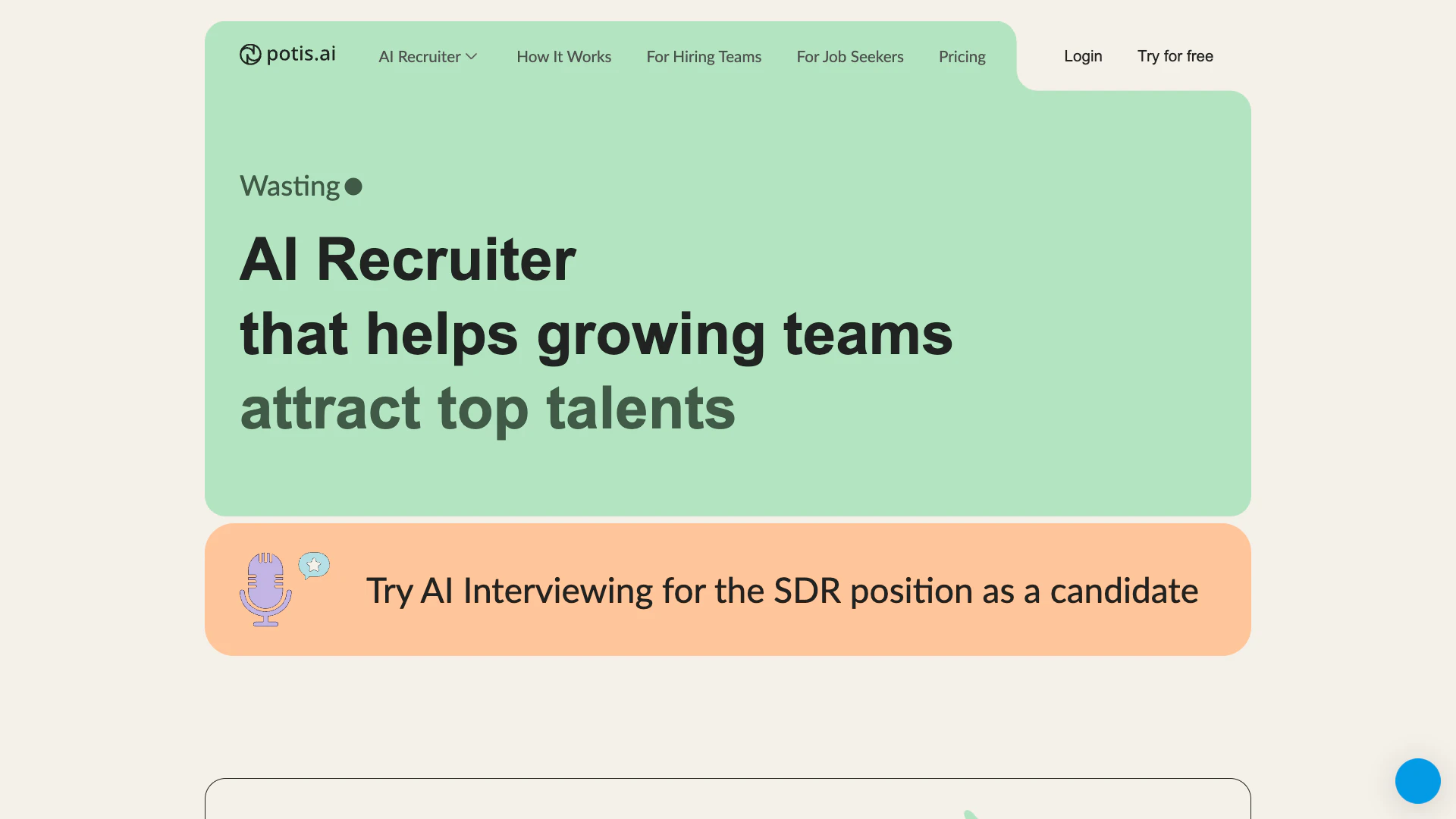Go to How It Works page
Image resolution: width=1456 pixels, height=819 pixels.
(x=563, y=57)
